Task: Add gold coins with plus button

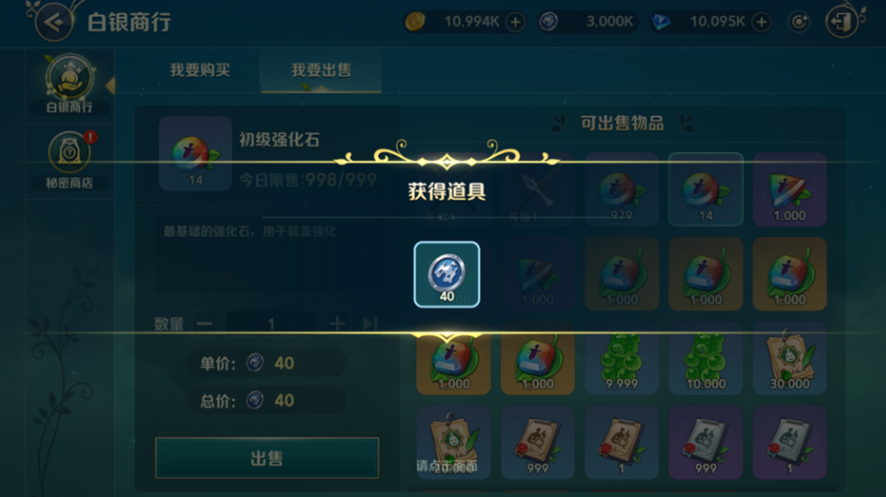Action: click(x=515, y=22)
